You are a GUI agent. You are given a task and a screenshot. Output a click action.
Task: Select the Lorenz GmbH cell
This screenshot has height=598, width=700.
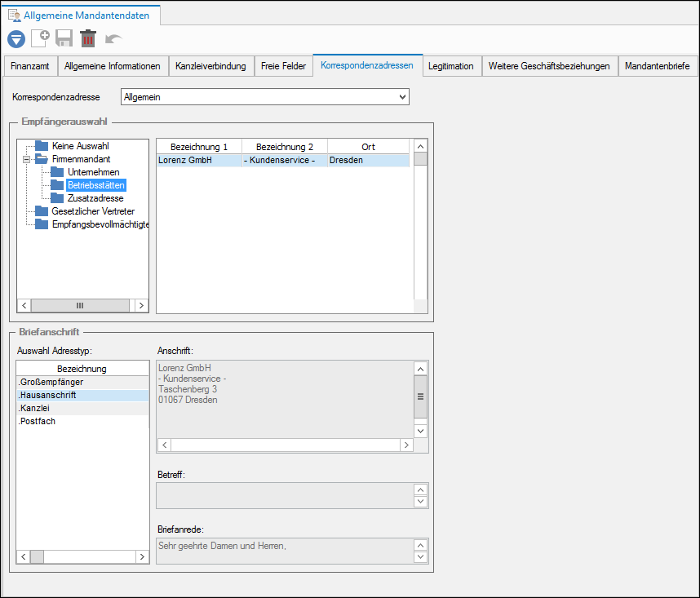tap(199, 160)
